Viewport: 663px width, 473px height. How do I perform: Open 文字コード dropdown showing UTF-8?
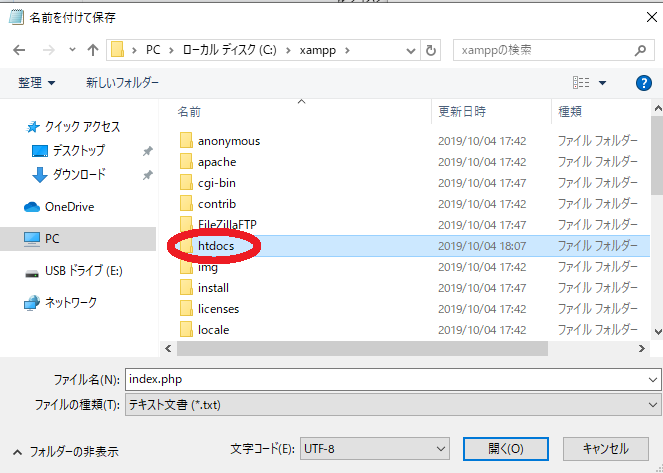coord(375,448)
